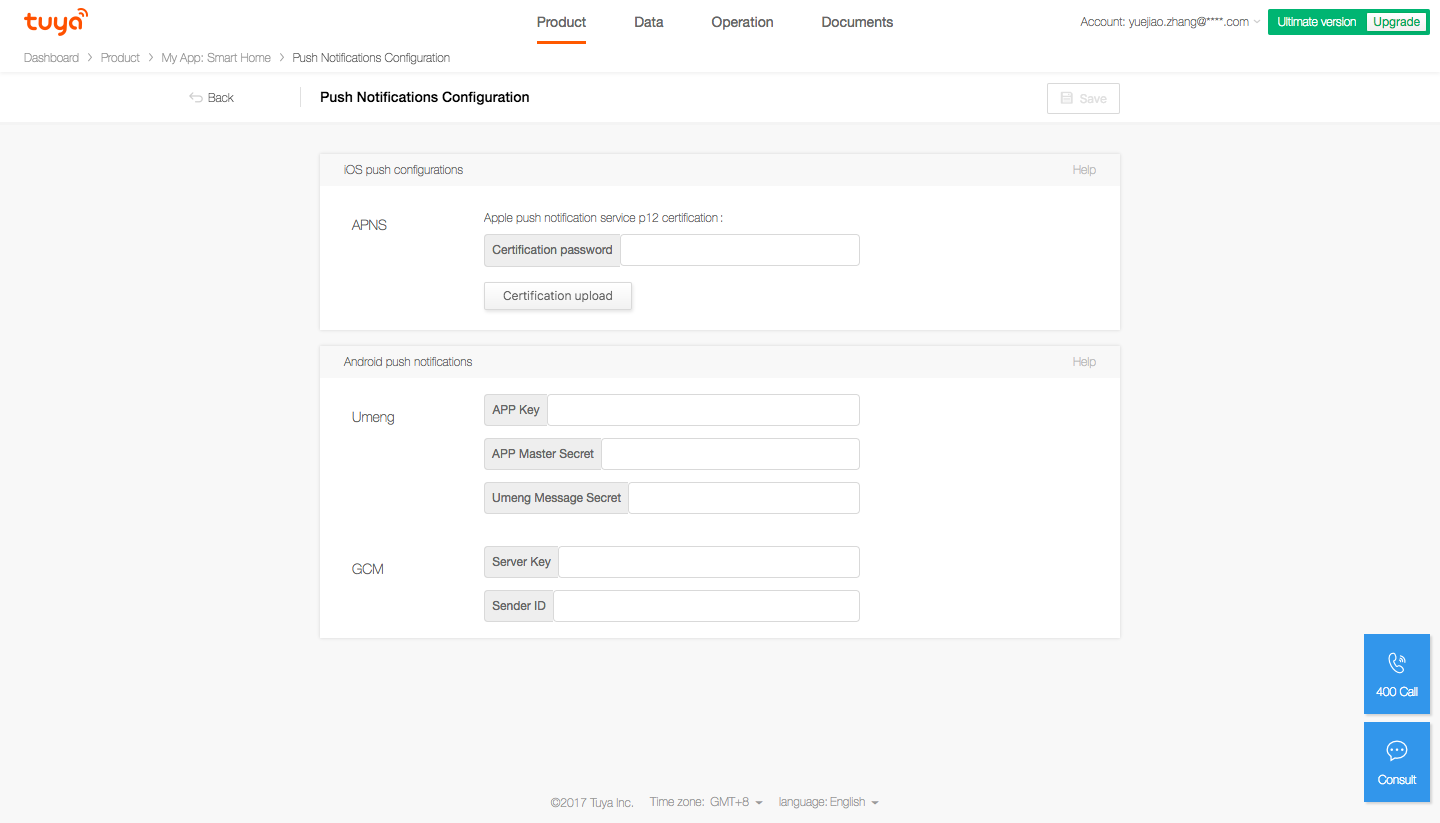This screenshot has height=823, width=1440.
Task: Go to Product breadcrumb link
Action: click(120, 58)
